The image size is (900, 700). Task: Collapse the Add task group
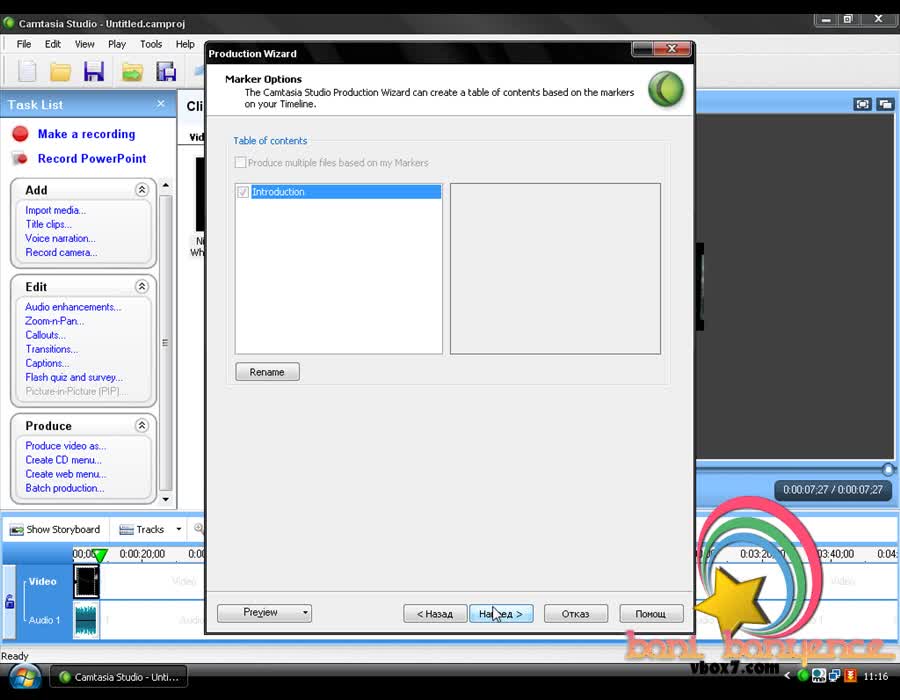pos(141,189)
